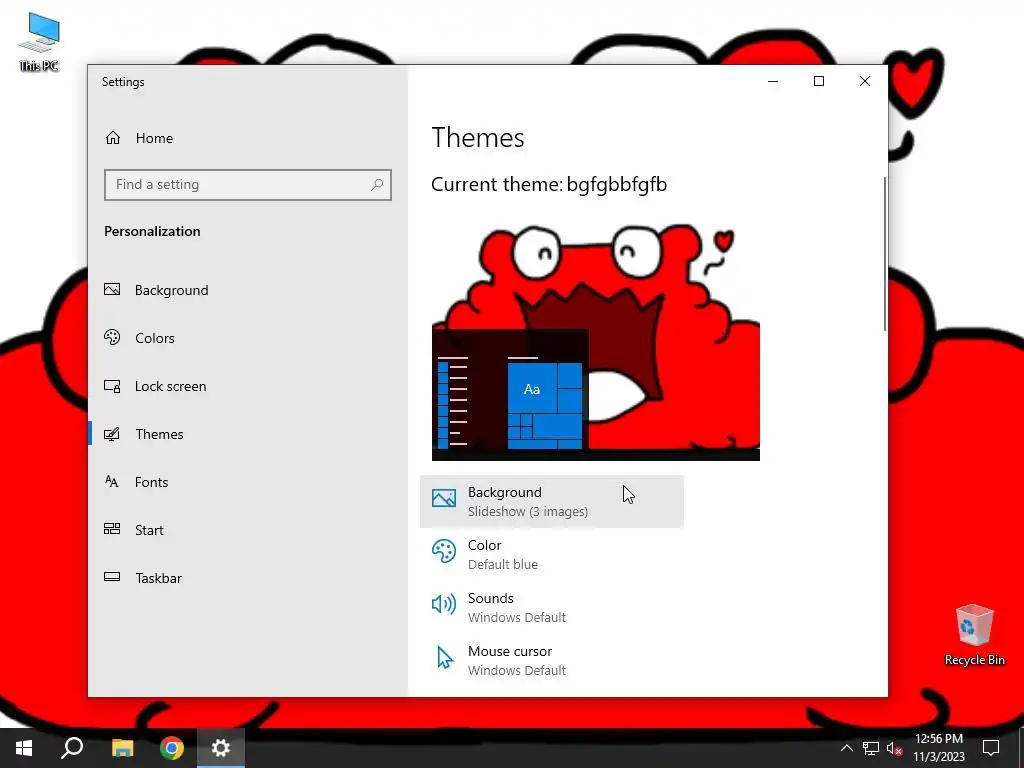The height and width of the screenshot is (768, 1024).
Task: Click the Taskbar icon in sidebar
Action: [x=112, y=577]
